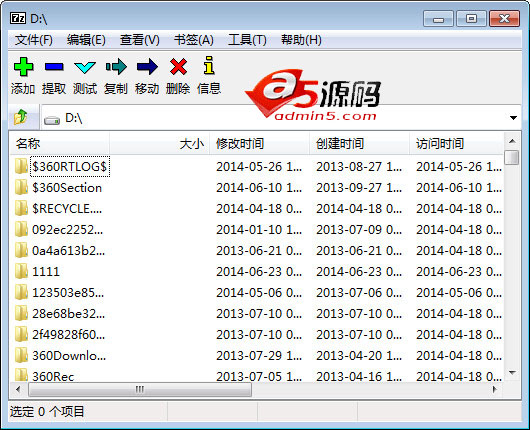Select the 1111 folder icon

[x=21, y=271]
